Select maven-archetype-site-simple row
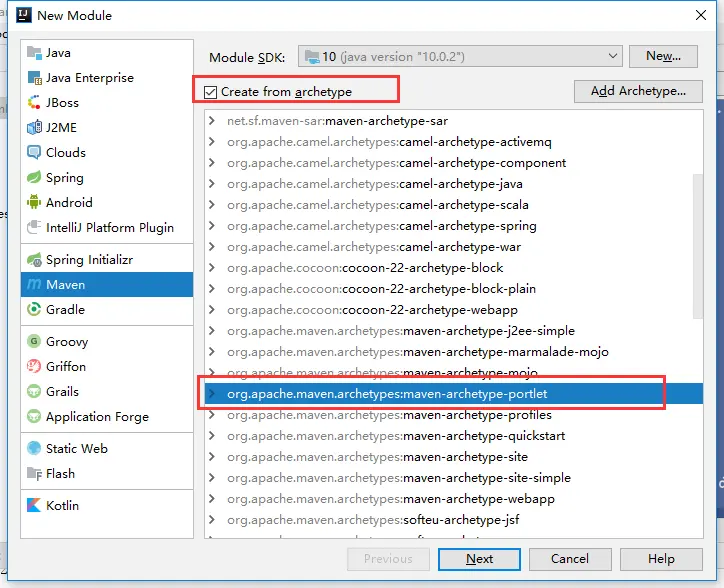Screen dimensions: 724x588 click(x=453, y=478)
